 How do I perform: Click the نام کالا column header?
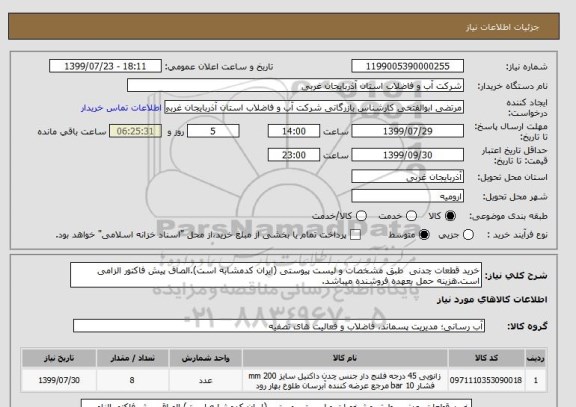[x=345, y=358]
